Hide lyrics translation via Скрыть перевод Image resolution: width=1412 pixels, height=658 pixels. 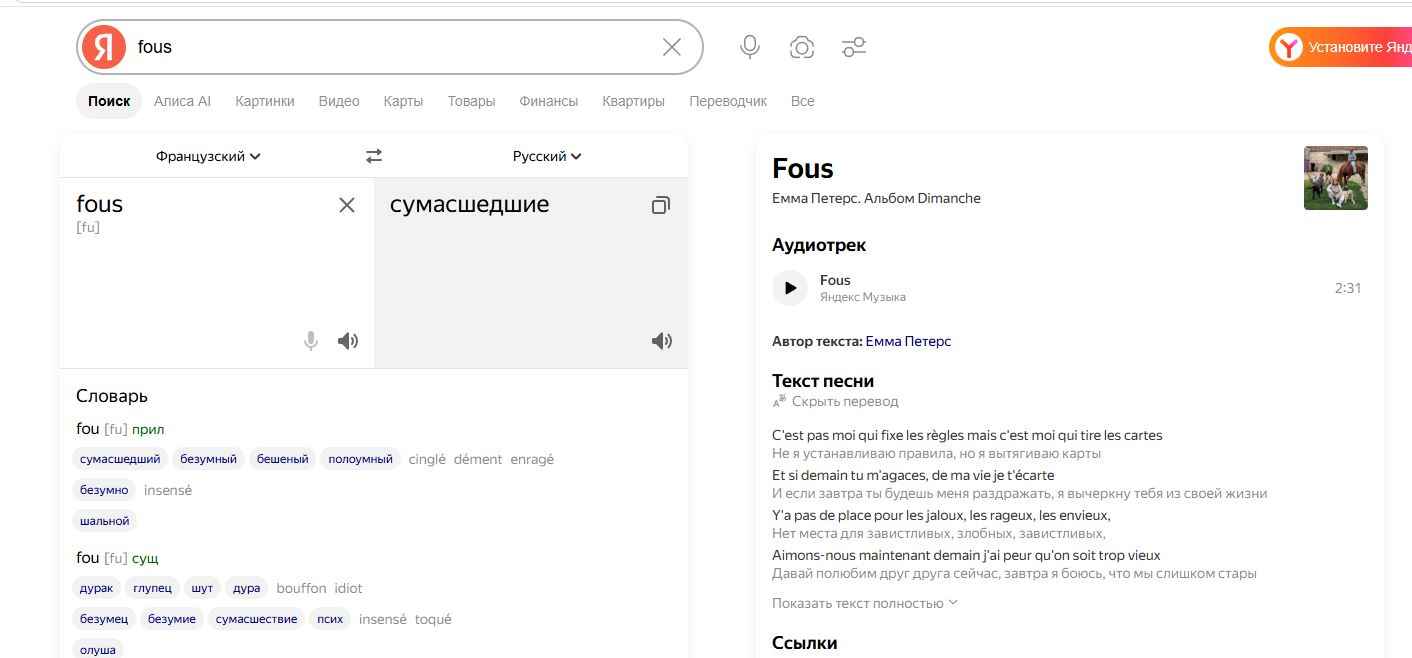(x=835, y=401)
